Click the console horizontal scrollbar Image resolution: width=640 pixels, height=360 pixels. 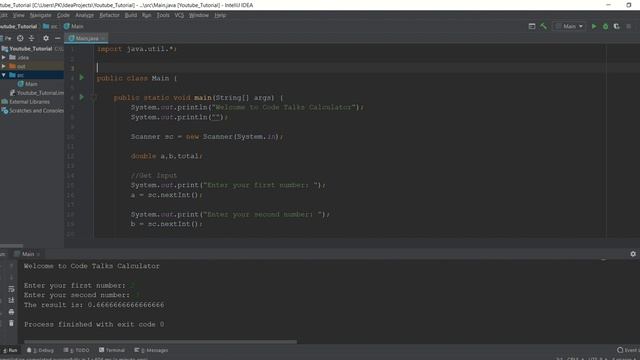coord(160,342)
